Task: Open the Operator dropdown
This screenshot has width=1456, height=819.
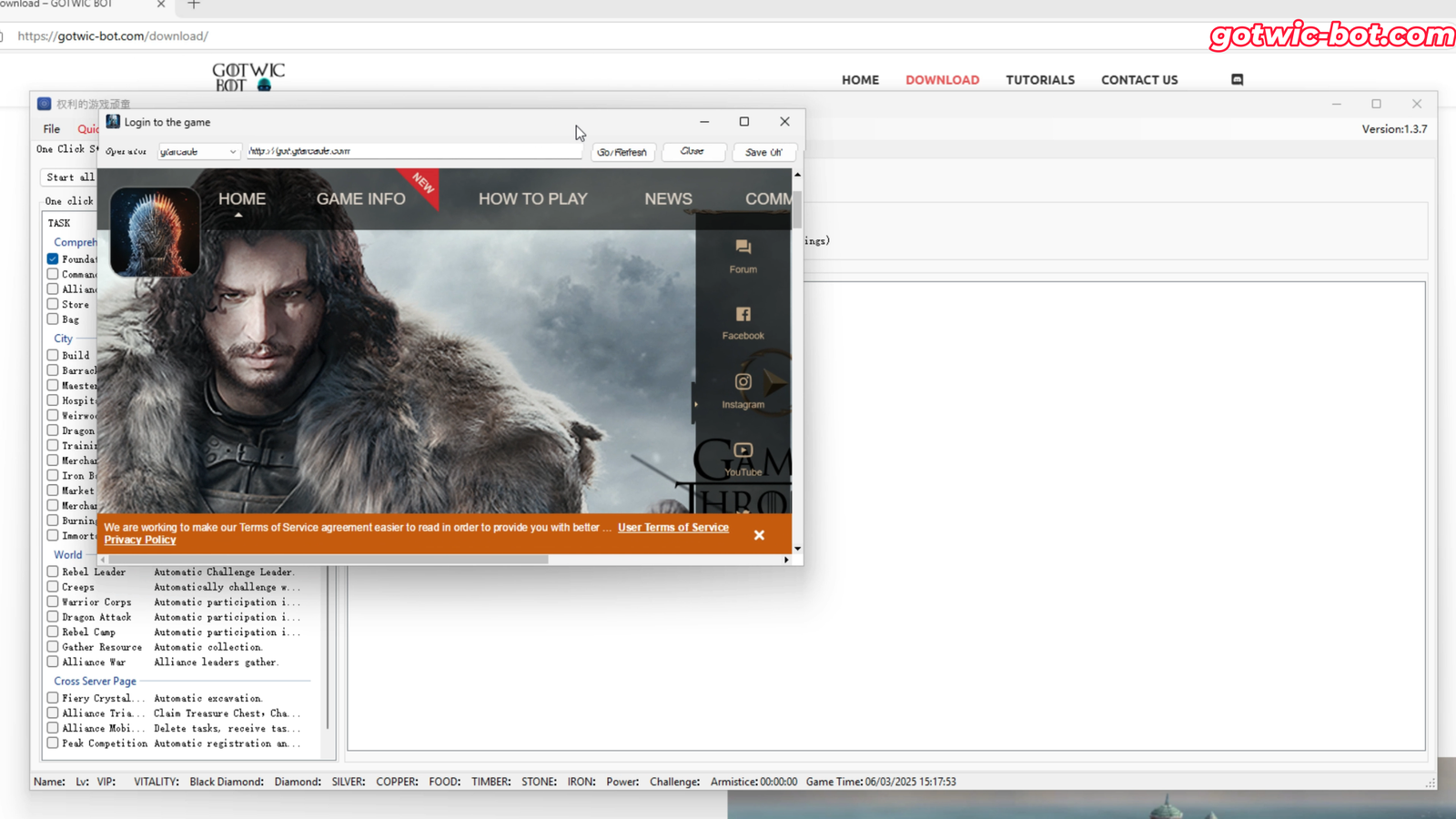Action: coord(198,152)
